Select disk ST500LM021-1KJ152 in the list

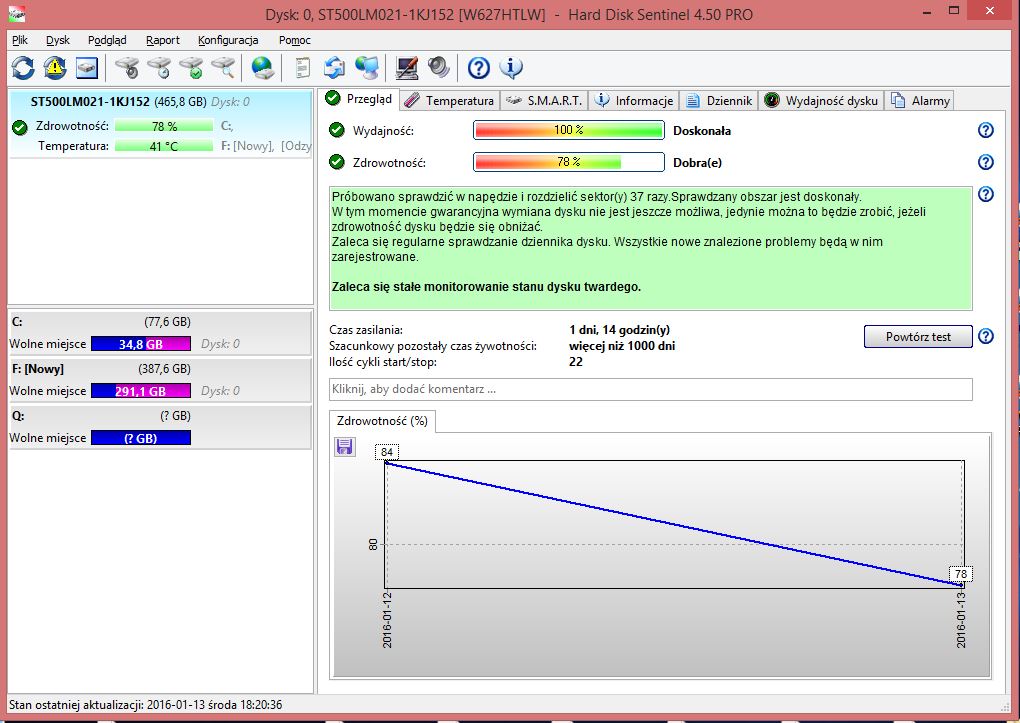(x=161, y=124)
